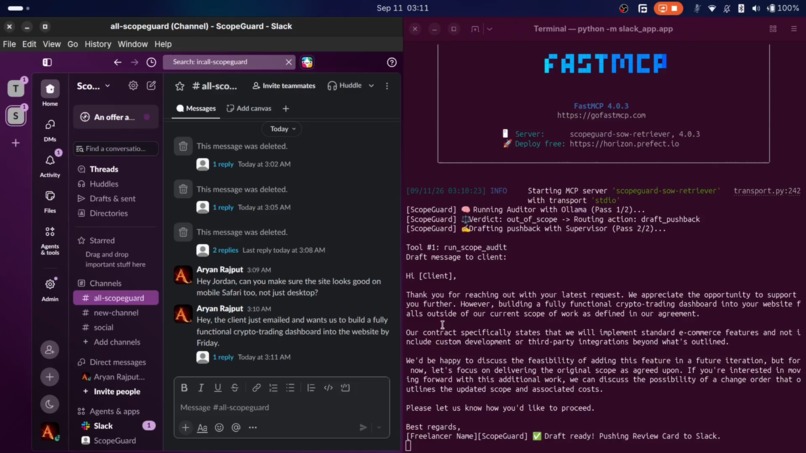
Task: Insert bulleted list in composer
Action: [290, 388]
